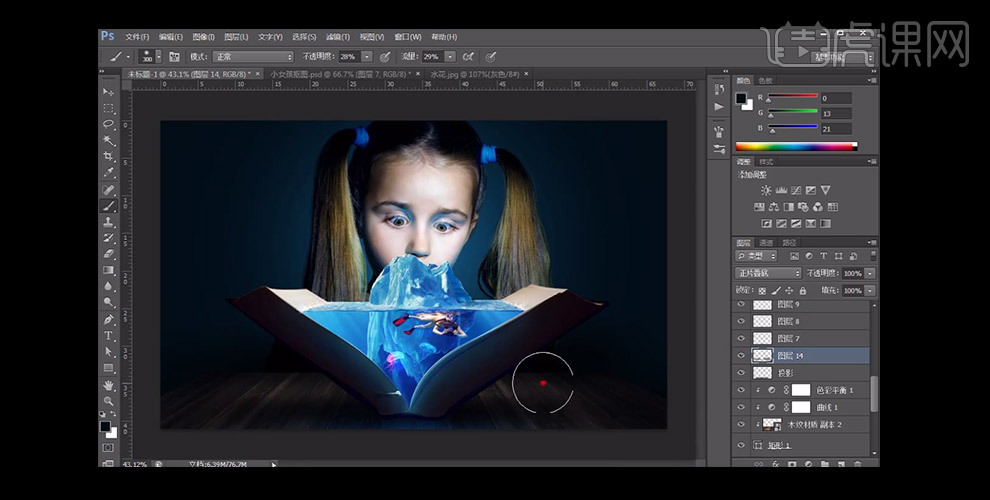Toggle visibility of 曲线 1 layer
This screenshot has width=990, height=500.
coord(741,407)
